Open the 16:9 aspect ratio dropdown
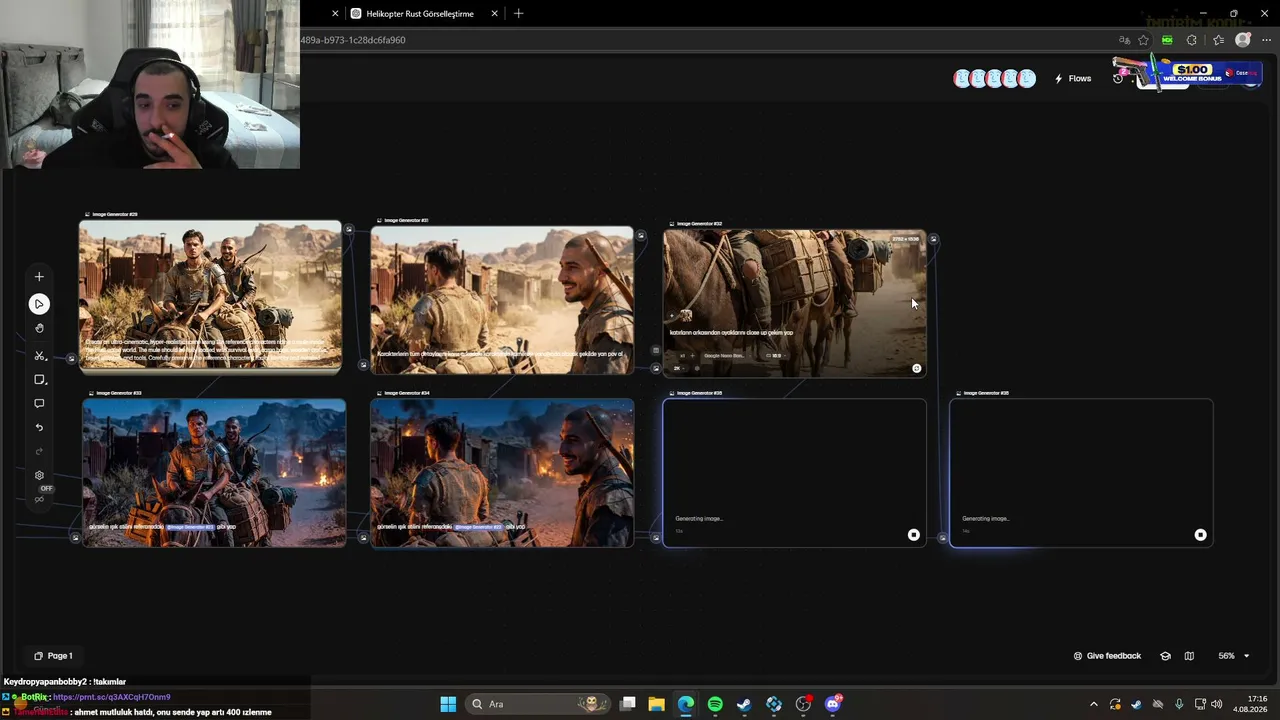1280x720 pixels. (776, 355)
